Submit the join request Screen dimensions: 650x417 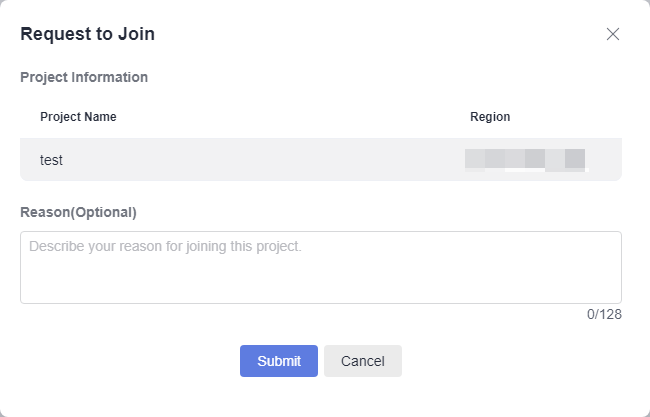(279, 361)
